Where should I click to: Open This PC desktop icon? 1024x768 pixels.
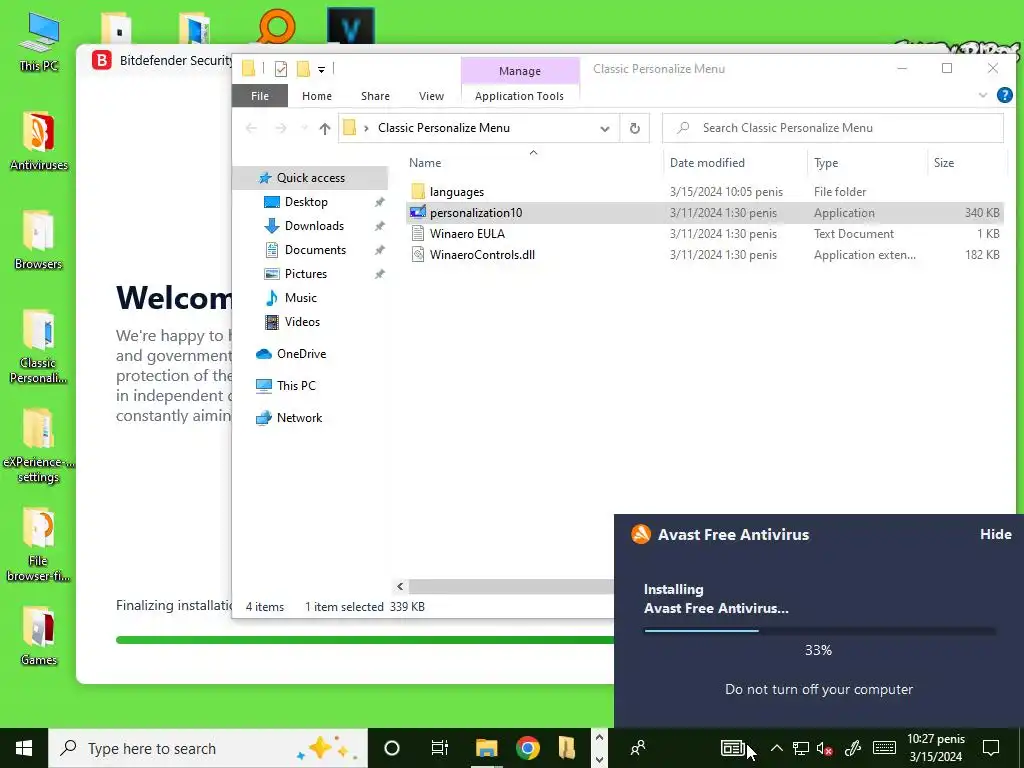(39, 41)
